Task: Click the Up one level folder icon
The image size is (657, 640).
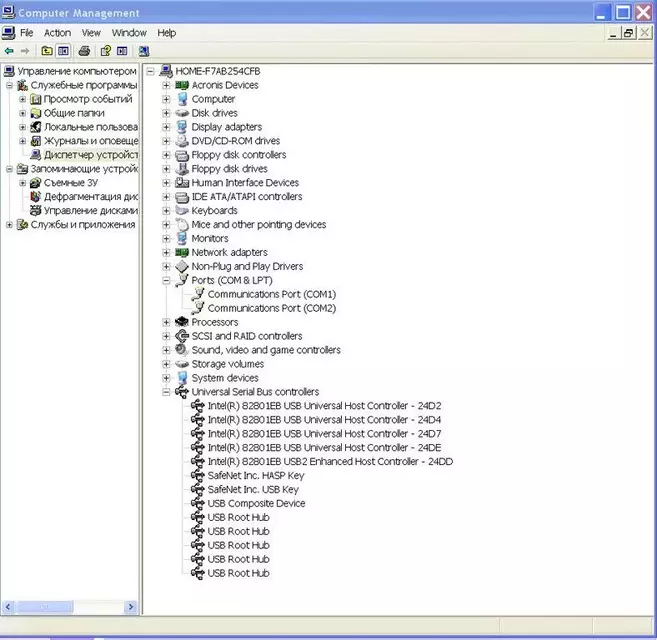Action: point(47,51)
